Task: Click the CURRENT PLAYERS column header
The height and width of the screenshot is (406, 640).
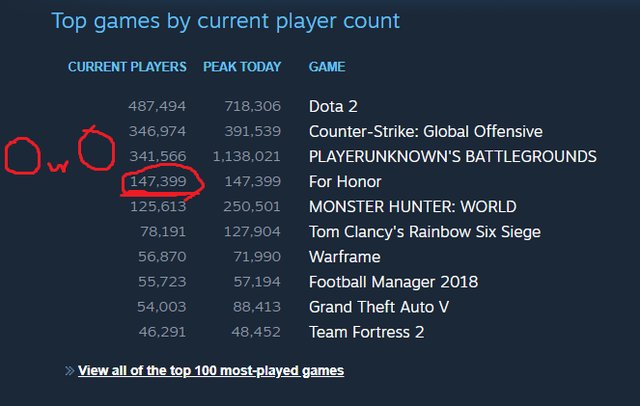Action: (x=127, y=67)
